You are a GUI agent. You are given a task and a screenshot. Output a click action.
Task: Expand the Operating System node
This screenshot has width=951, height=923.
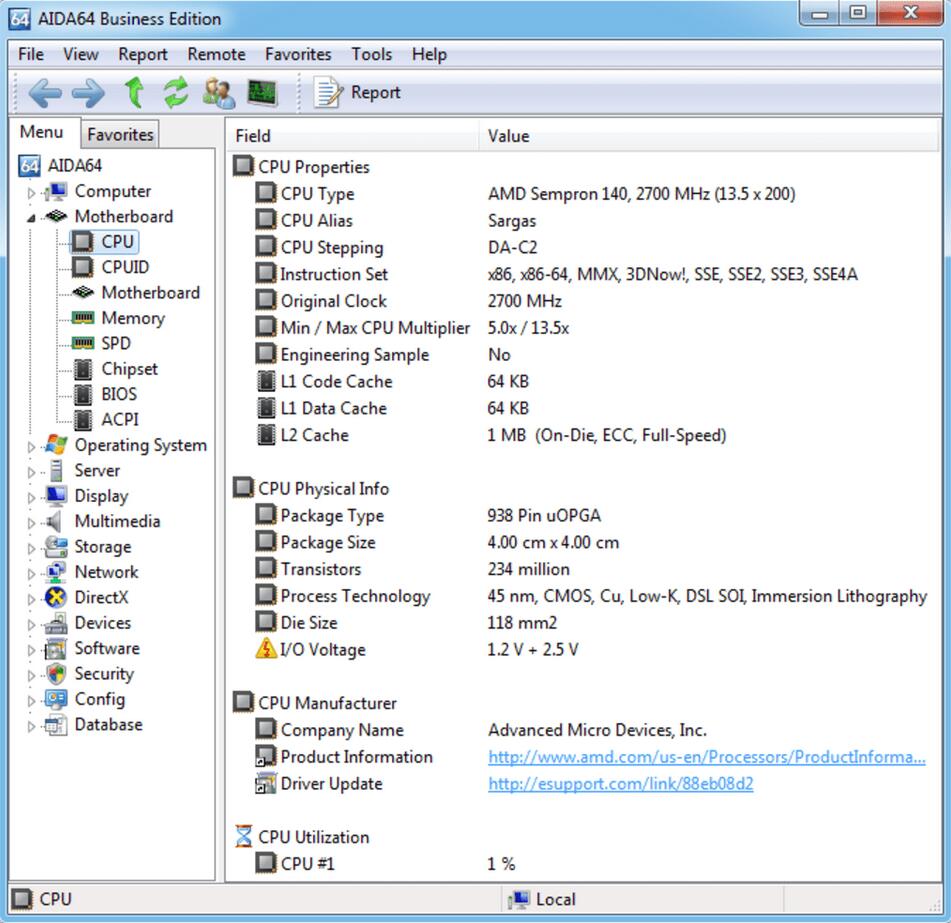click(x=31, y=446)
